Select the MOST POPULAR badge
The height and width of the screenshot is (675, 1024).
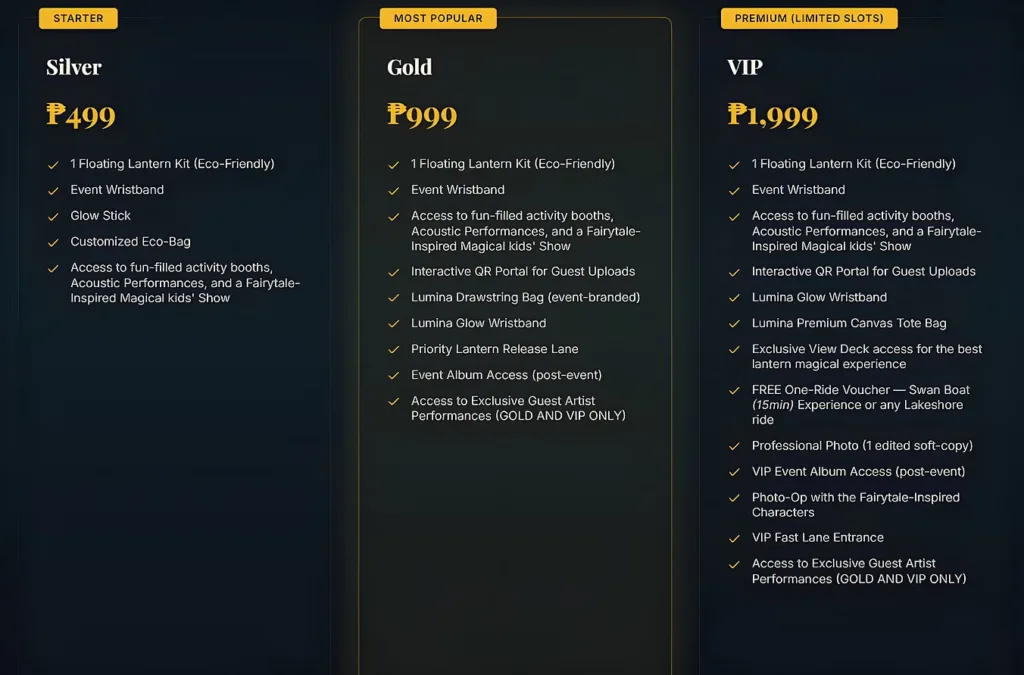pos(438,18)
